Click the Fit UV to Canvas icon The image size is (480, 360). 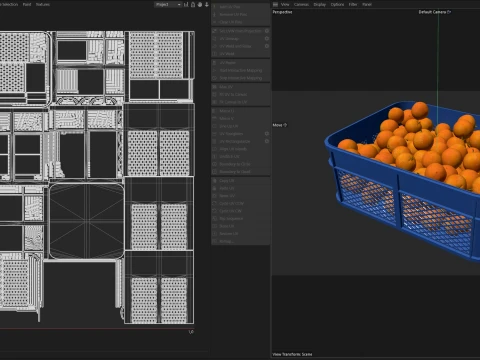click(215, 94)
